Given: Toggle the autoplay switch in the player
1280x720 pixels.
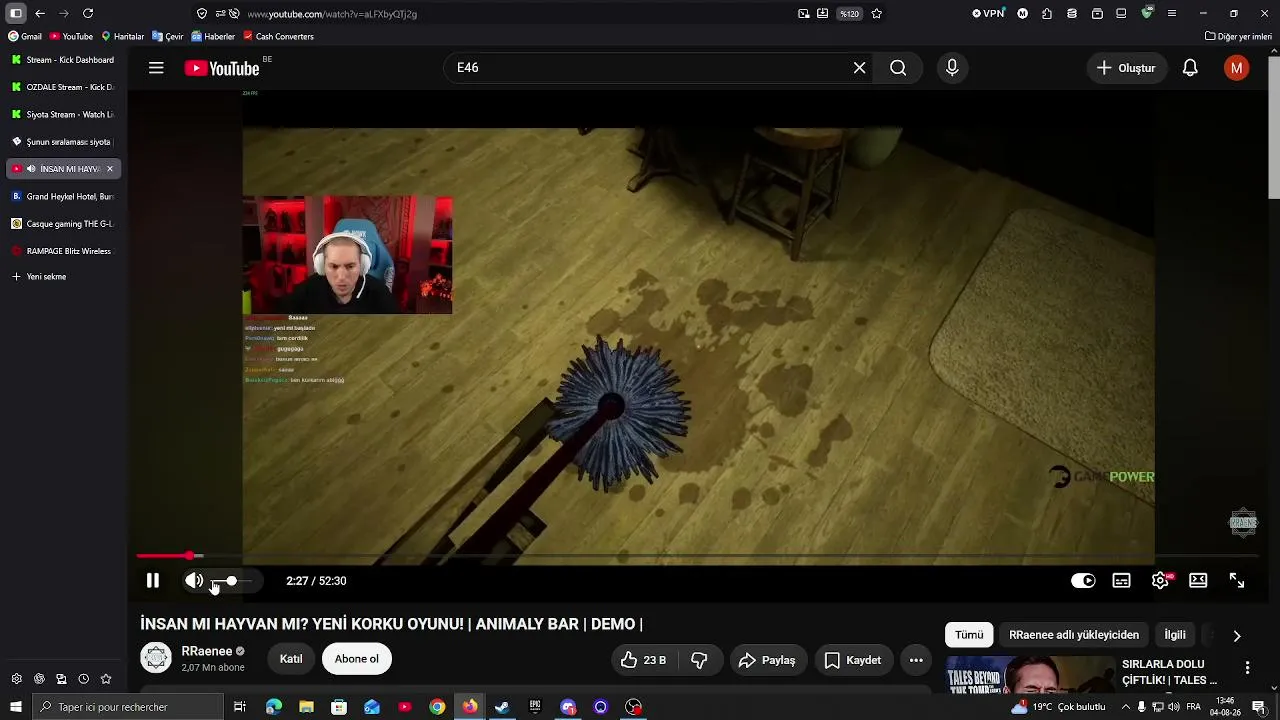Looking at the screenshot, I should [x=1083, y=581].
